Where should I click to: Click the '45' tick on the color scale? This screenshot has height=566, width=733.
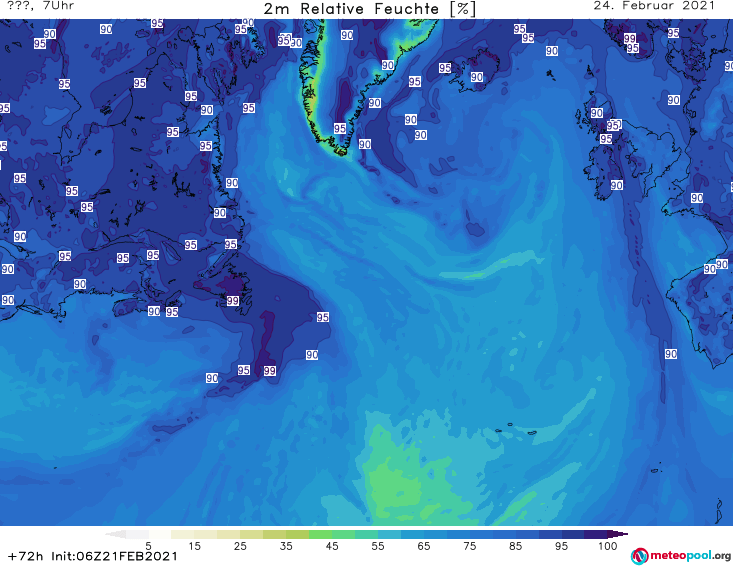[x=332, y=546]
